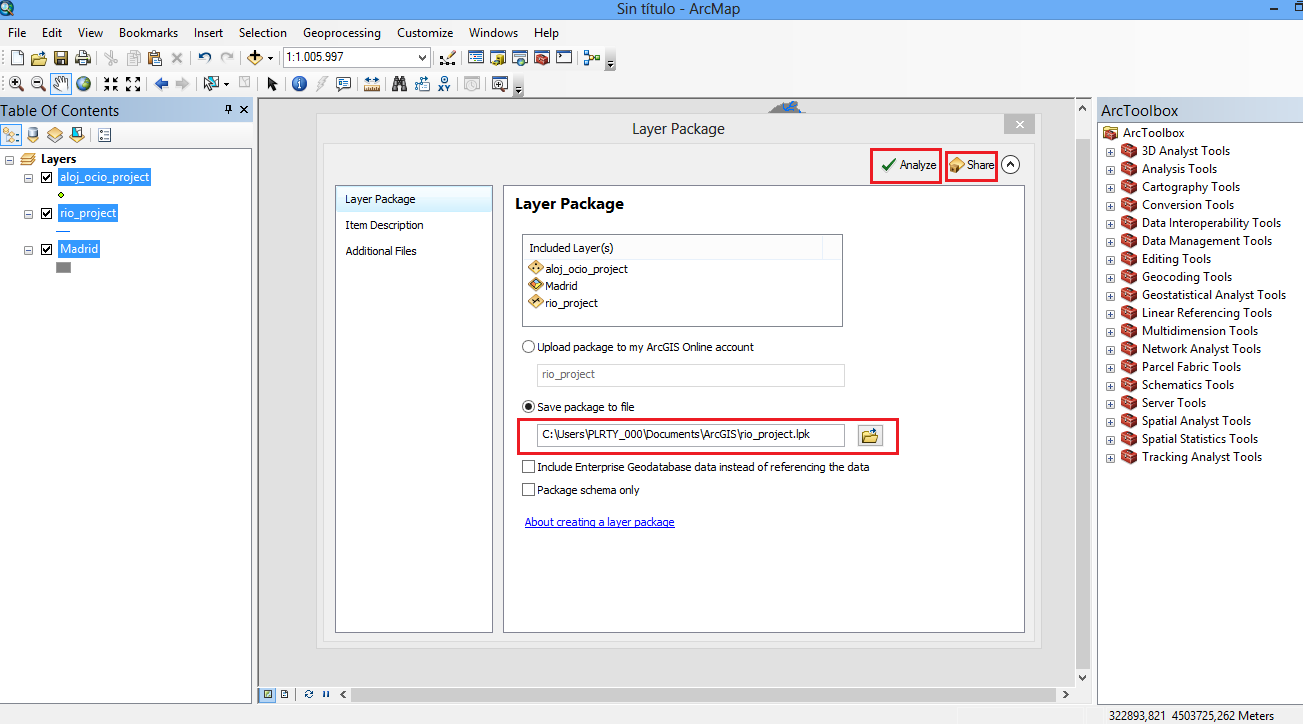Open the Bookmarks menu
Image resolution: width=1303 pixels, height=724 pixels.
coord(148,33)
